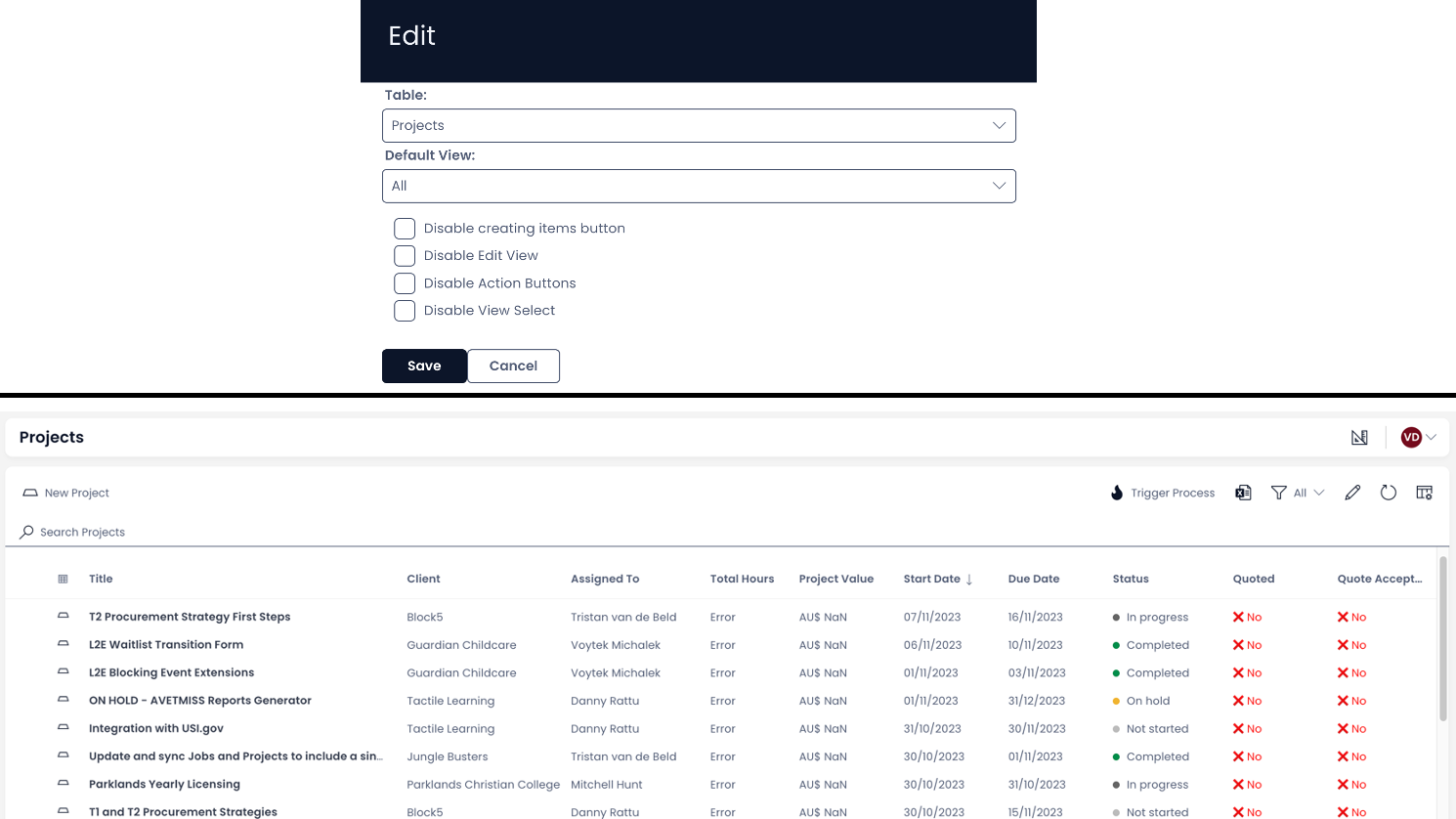Open the Update and sync Jobs and Projects row title
The width and height of the screenshot is (1456, 819).
[x=236, y=756]
